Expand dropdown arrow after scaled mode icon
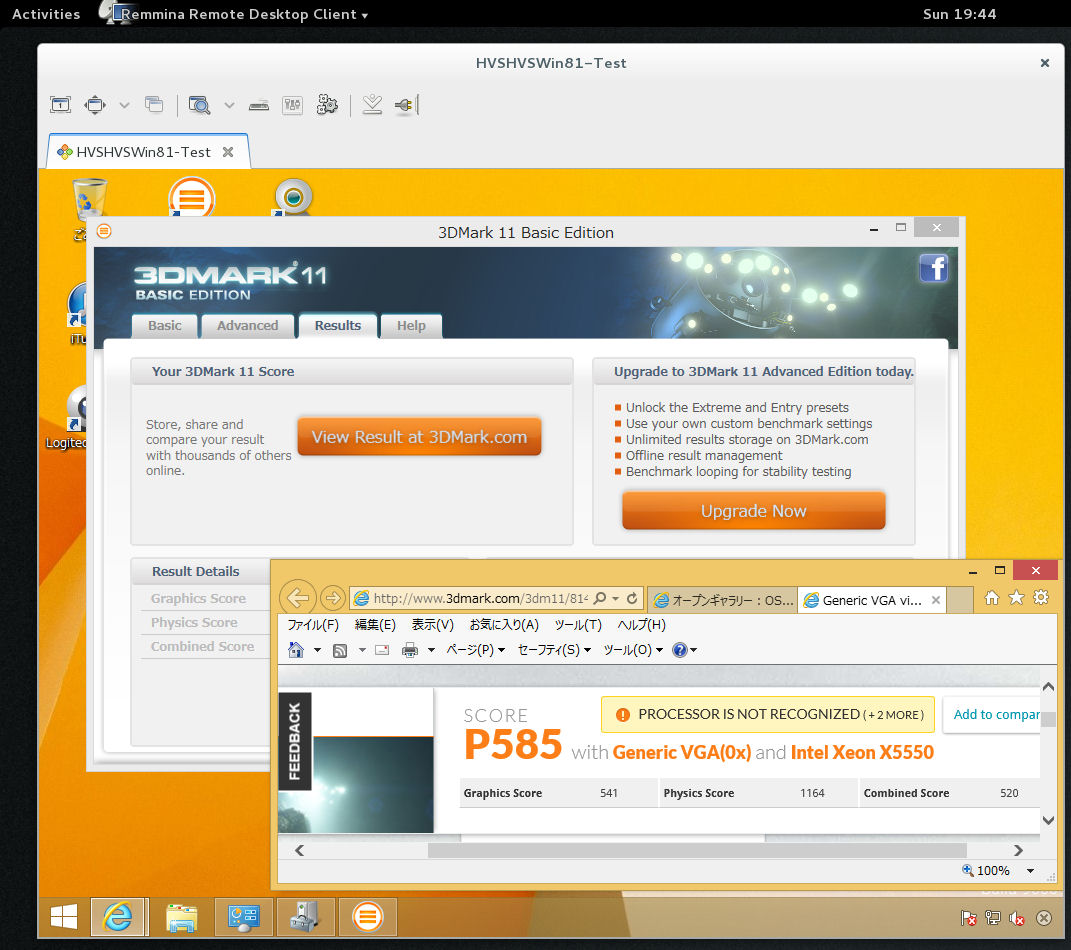This screenshot has height=950, width=1071. click(230, 105)
